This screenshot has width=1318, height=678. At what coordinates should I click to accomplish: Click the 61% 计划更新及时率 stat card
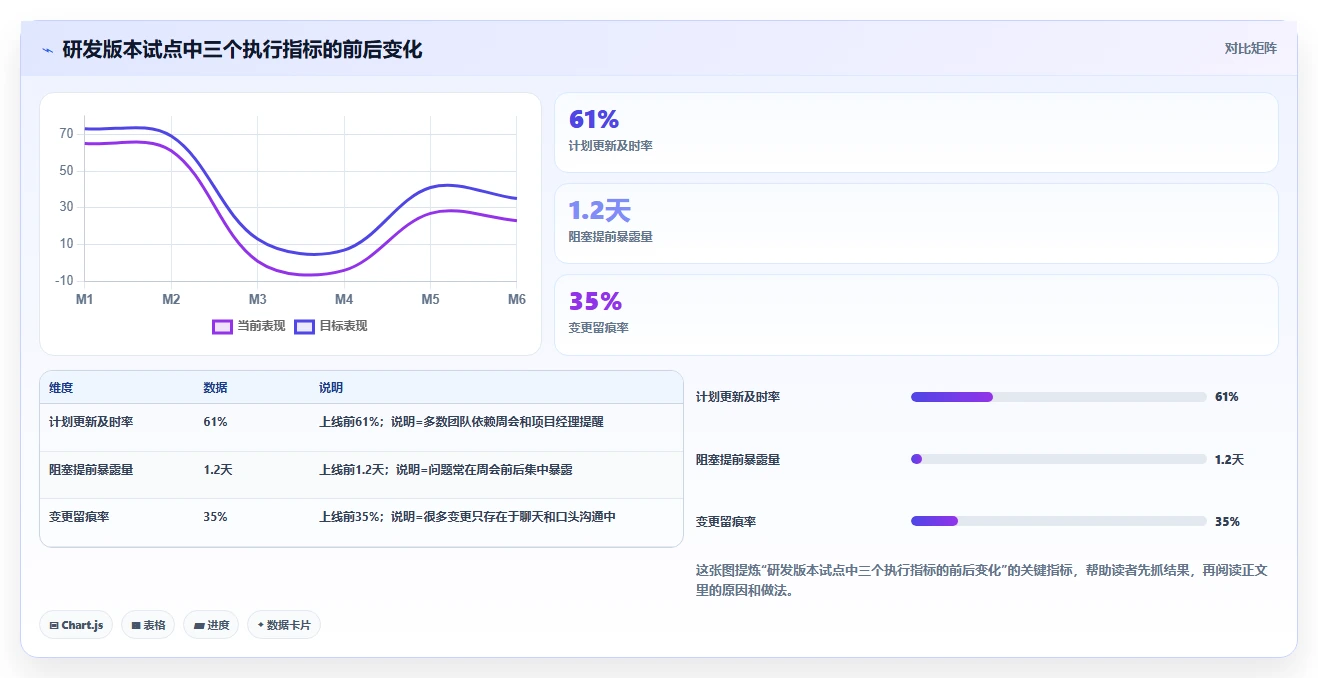(916, 133)
